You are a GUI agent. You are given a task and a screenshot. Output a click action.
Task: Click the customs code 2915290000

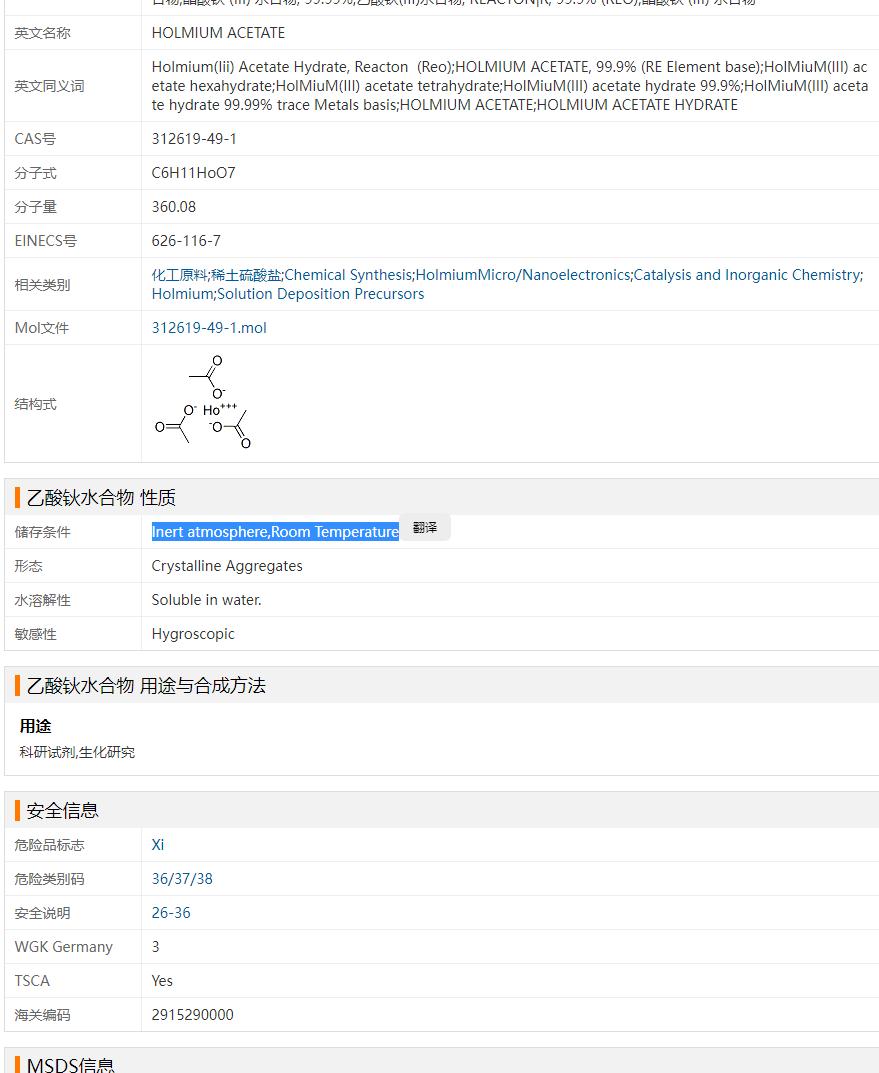click(x=192, y=1015)
